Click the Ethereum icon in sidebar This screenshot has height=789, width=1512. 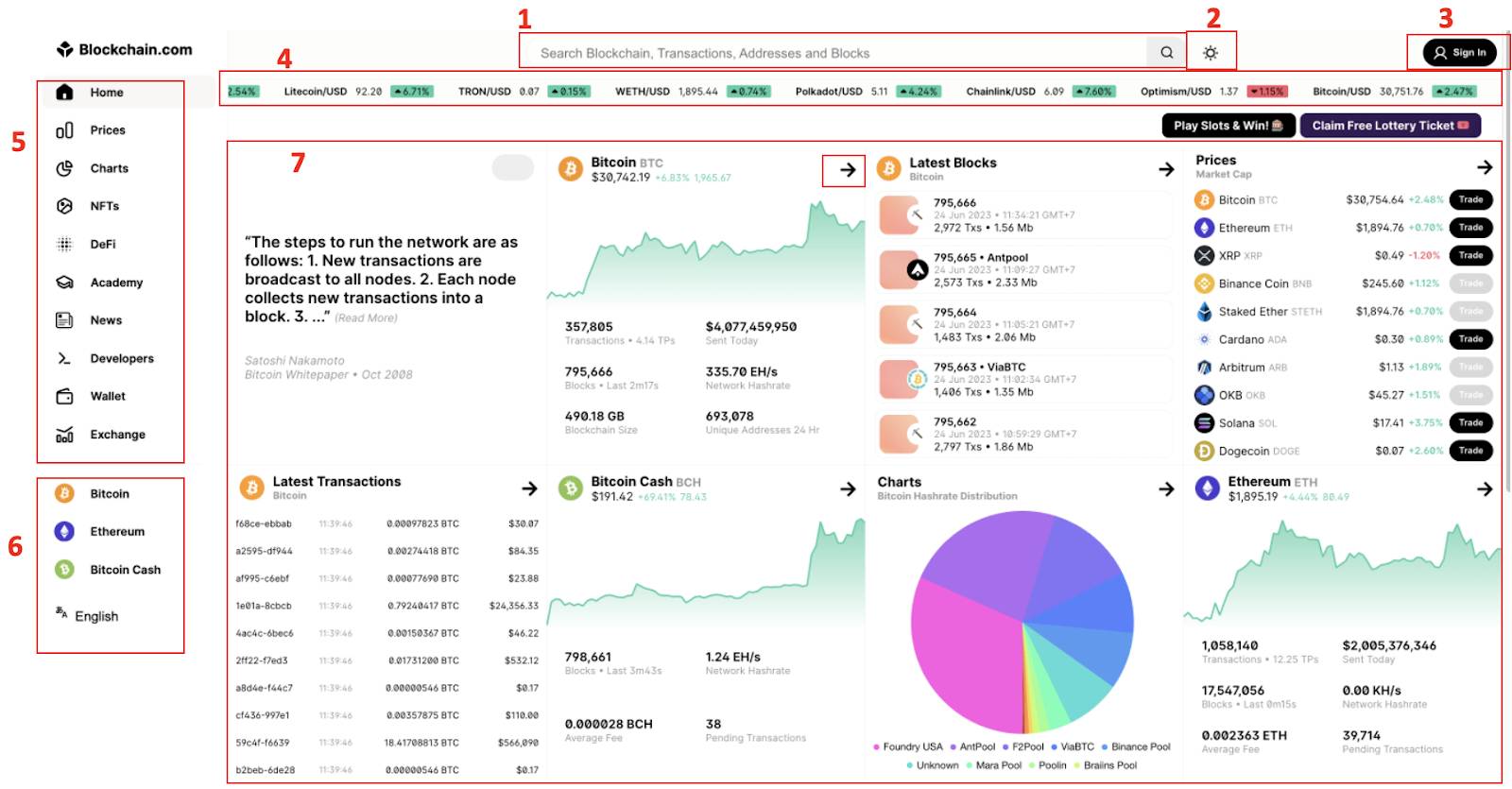click(64, 531)
